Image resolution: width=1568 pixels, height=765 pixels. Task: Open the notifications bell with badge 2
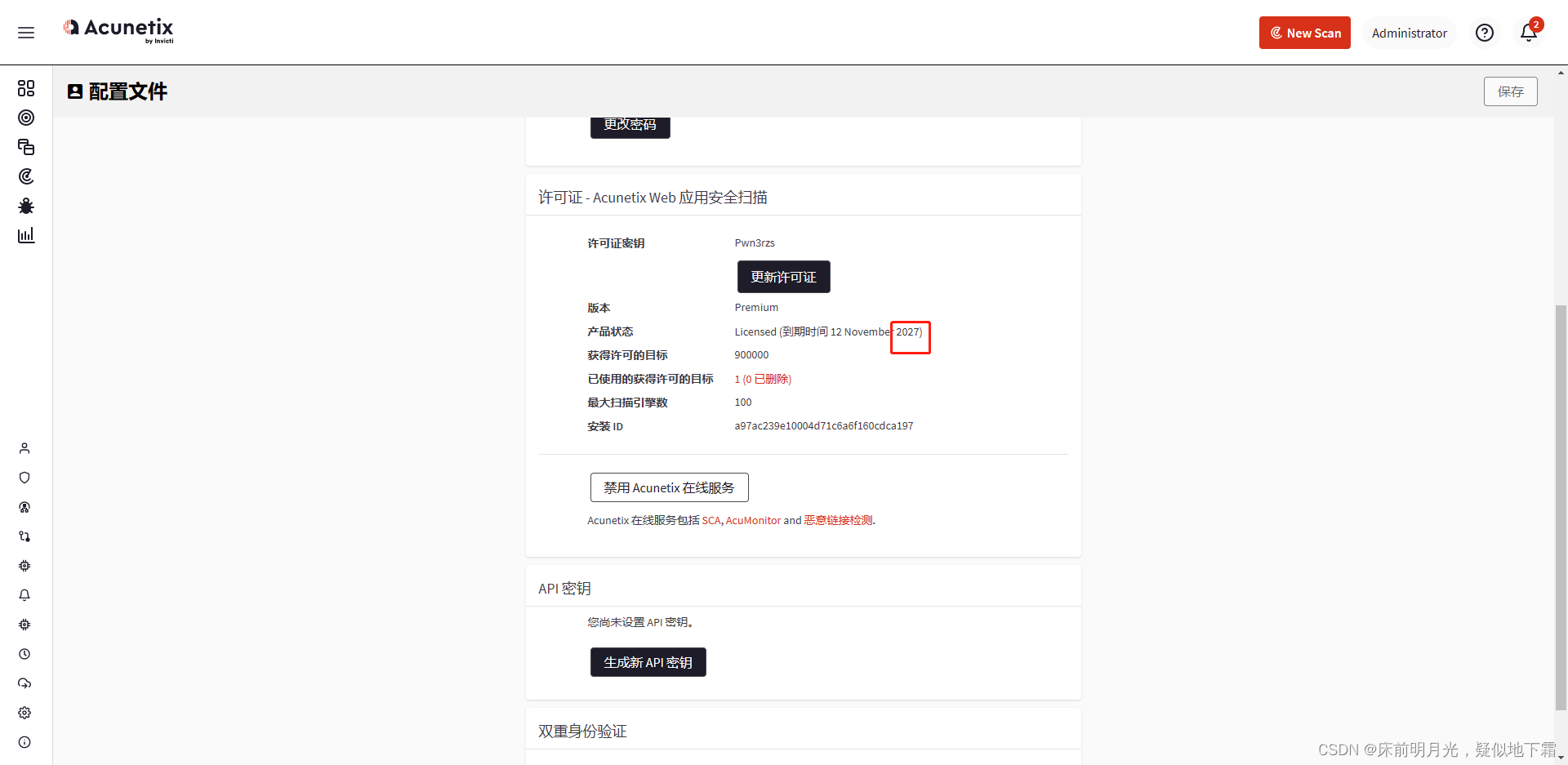coord(1529,32)
